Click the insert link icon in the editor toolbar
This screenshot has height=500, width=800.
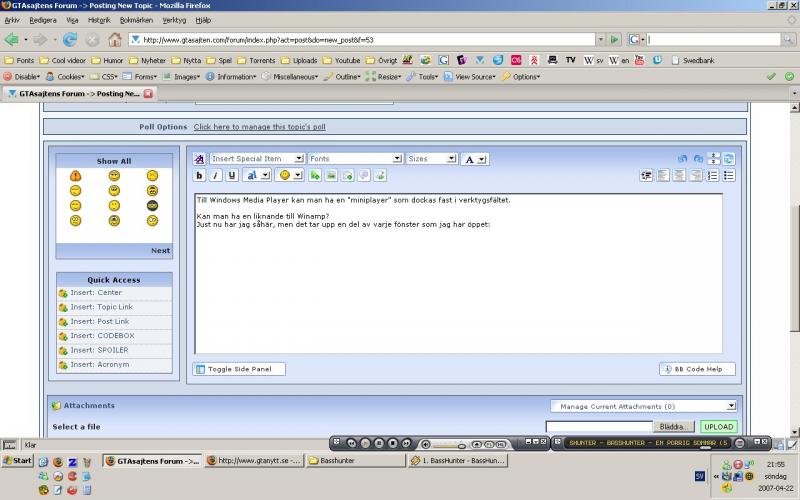tap(315, 176)
